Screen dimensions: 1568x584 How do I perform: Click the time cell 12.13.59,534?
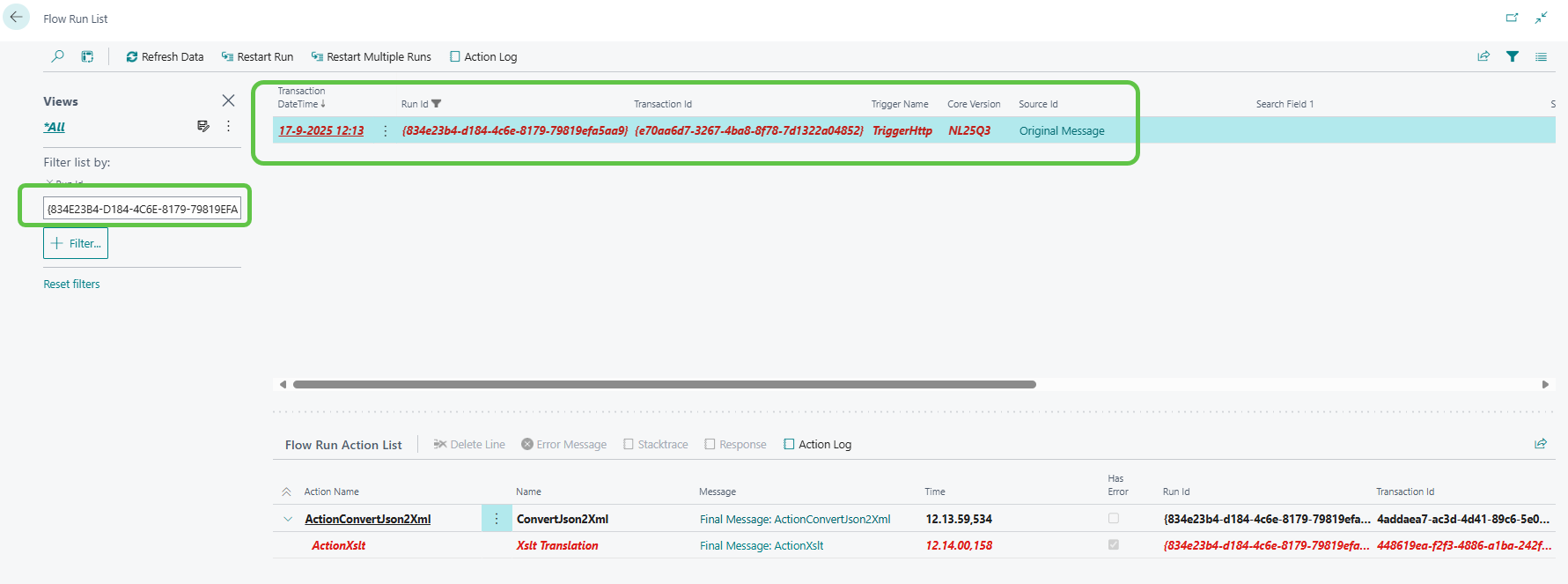click(x=959, y=519)
